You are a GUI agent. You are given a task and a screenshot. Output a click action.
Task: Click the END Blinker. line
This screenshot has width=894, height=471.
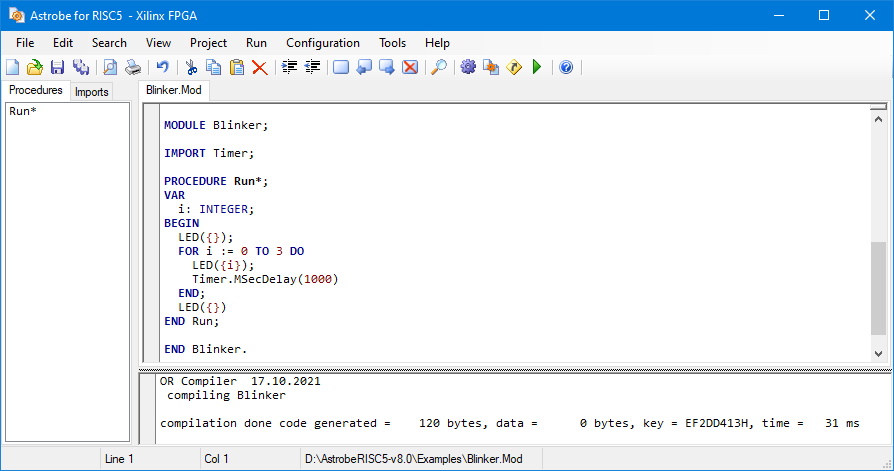pyautogui.click(x=206, y=350)
